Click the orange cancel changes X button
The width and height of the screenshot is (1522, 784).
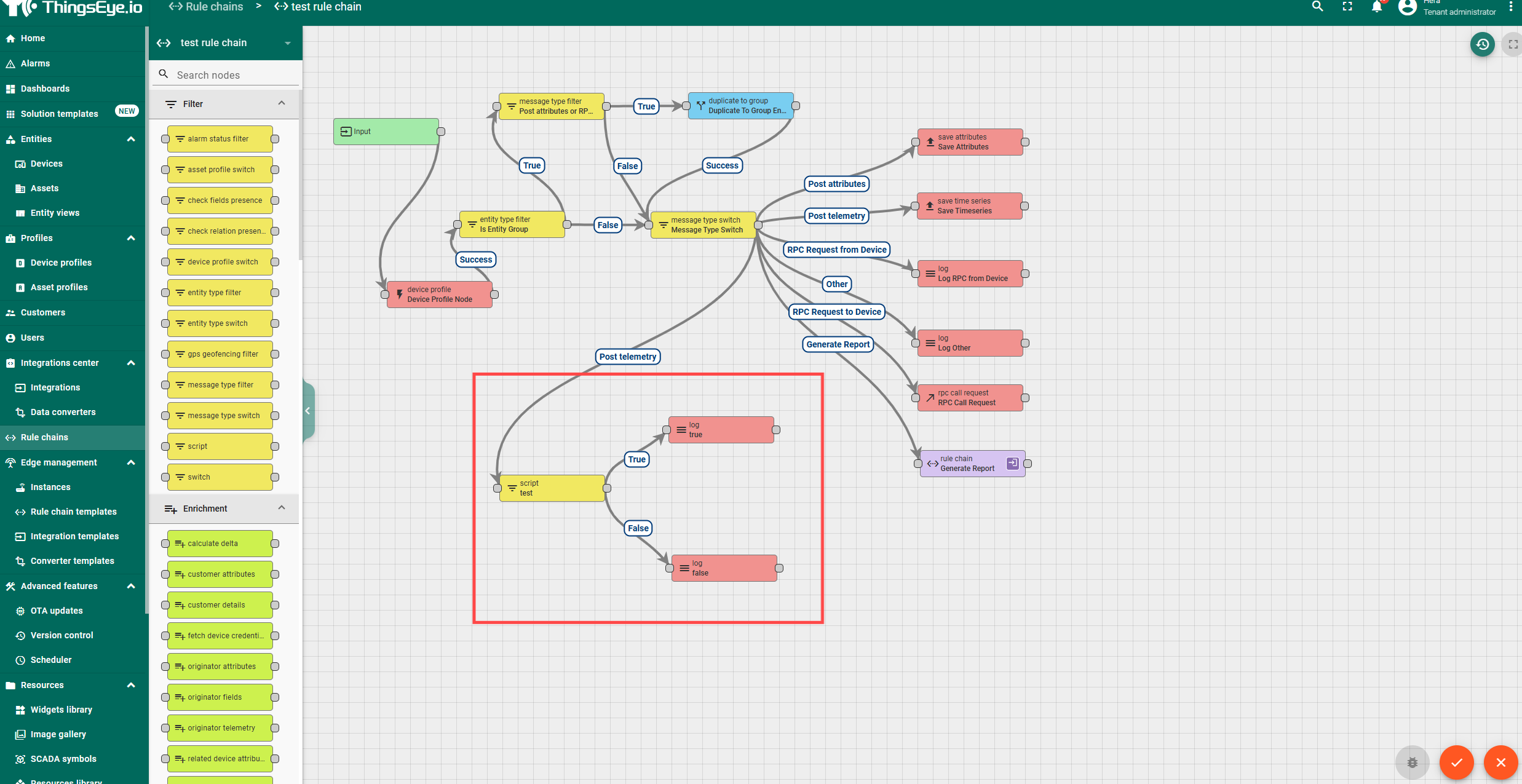coord(1500,762)
